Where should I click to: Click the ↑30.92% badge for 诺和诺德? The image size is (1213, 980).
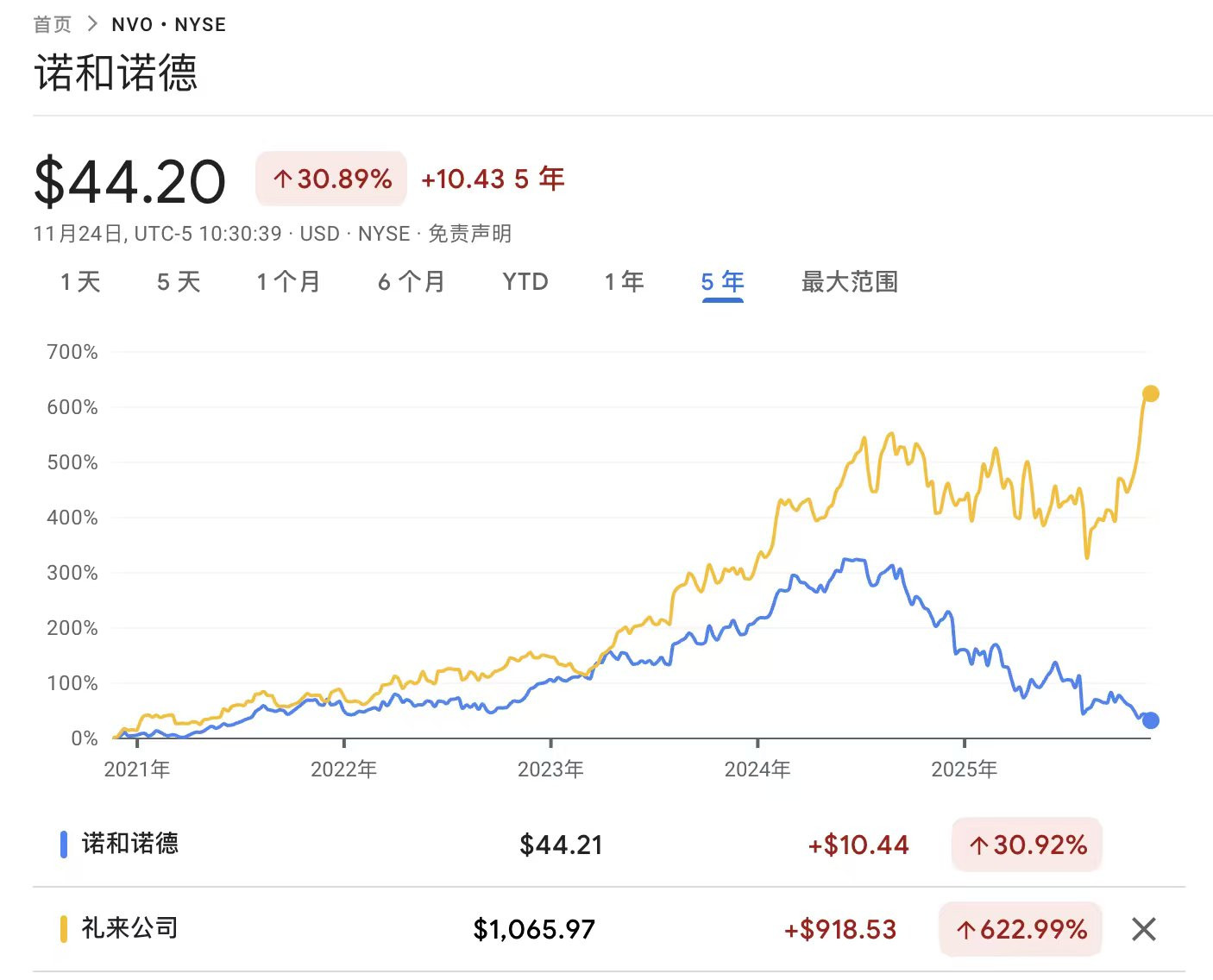pyautogui.click(x=1026, y=845)
